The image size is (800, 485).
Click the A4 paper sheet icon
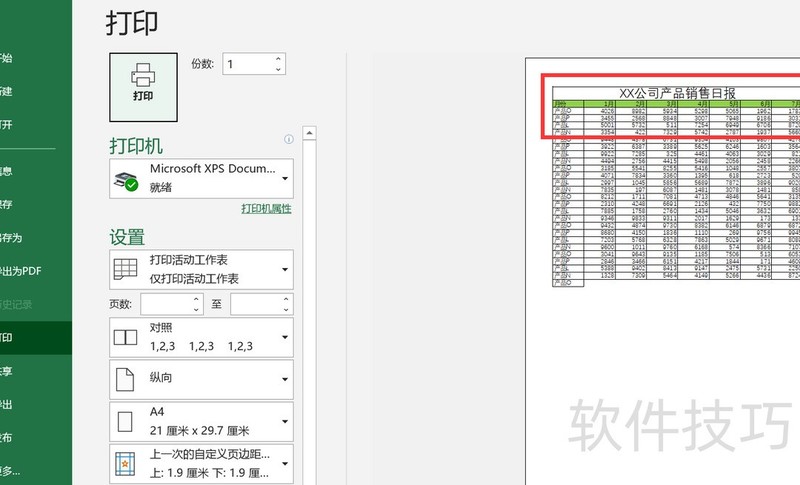[x=125, y=422]
